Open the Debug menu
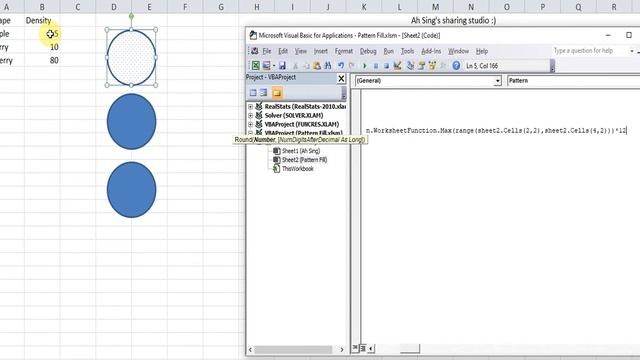 pyautogui.click(x=368, y=51)
